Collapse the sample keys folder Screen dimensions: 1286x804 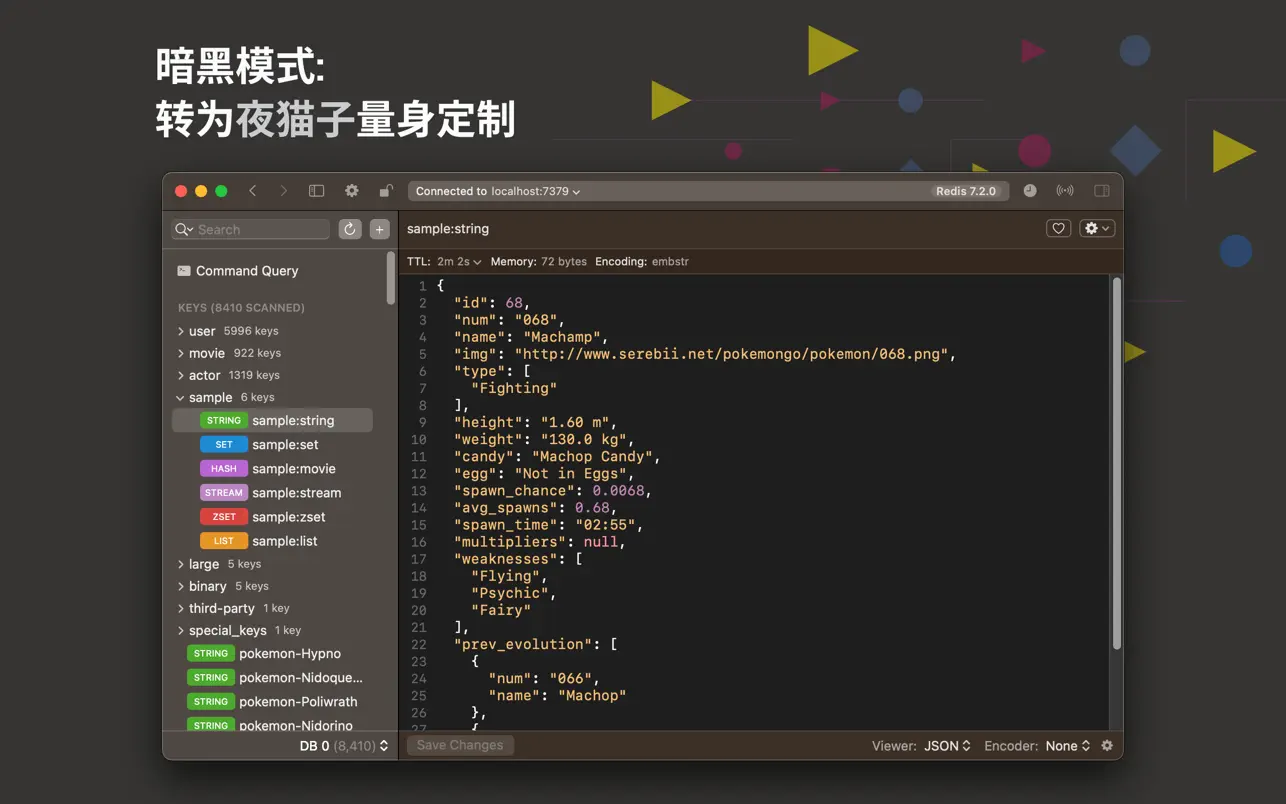(x=181, y=397)
